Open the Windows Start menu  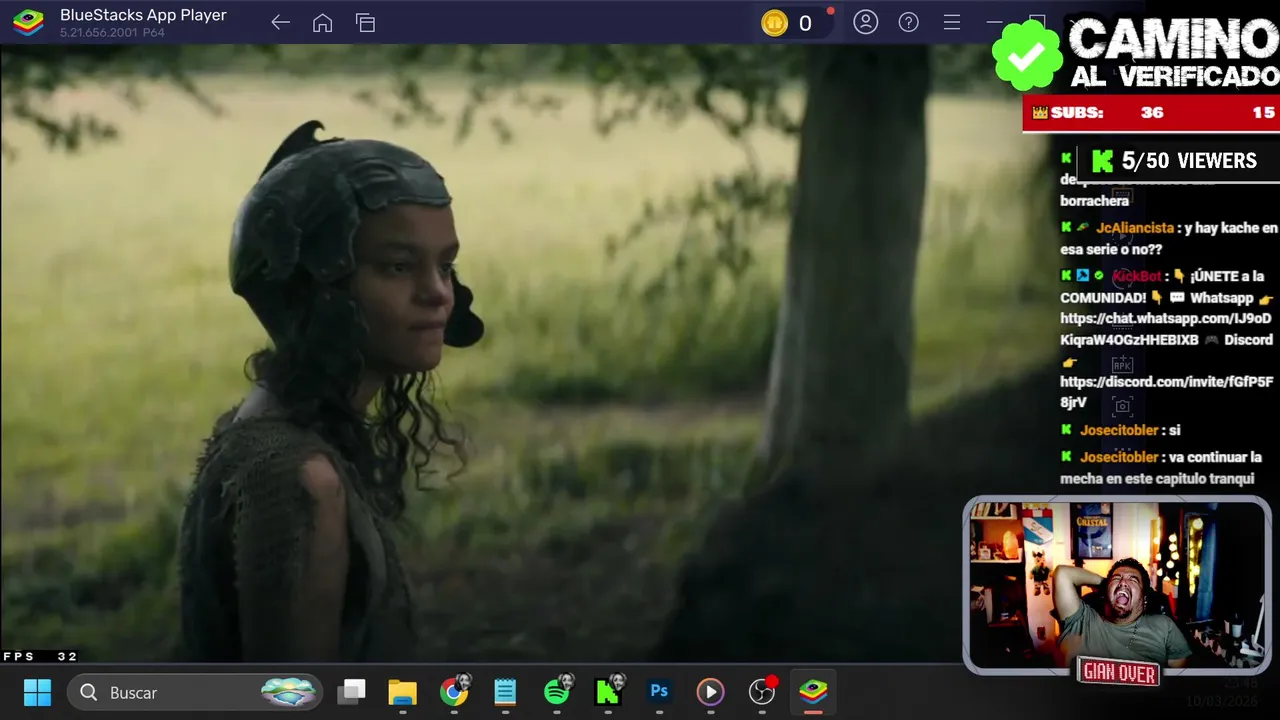(37, 692)
